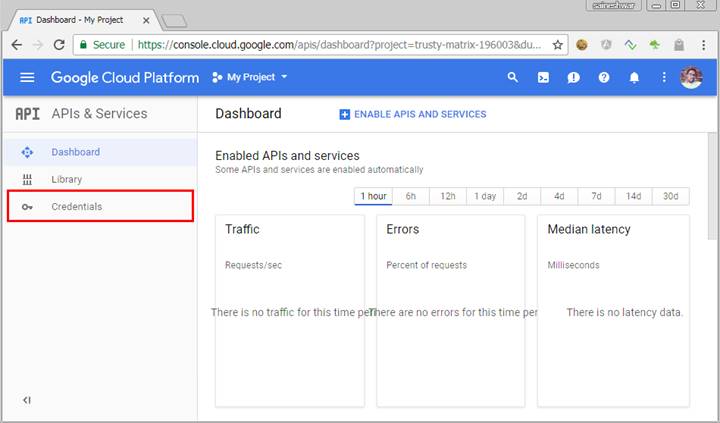Open the My Project selector dropdown
Image resolution: width=720 pixels, height=423 pixels.
(250, 77)
